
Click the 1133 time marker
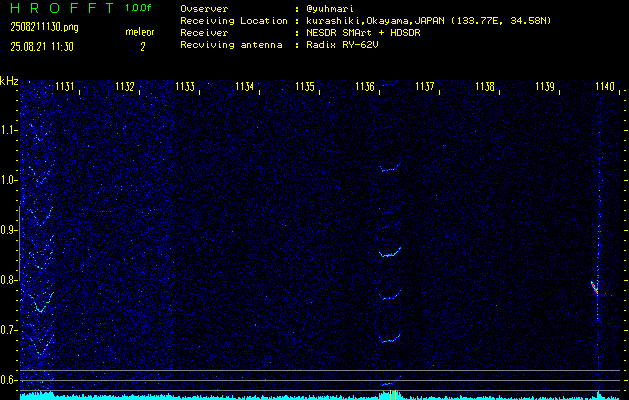(185, 86)
